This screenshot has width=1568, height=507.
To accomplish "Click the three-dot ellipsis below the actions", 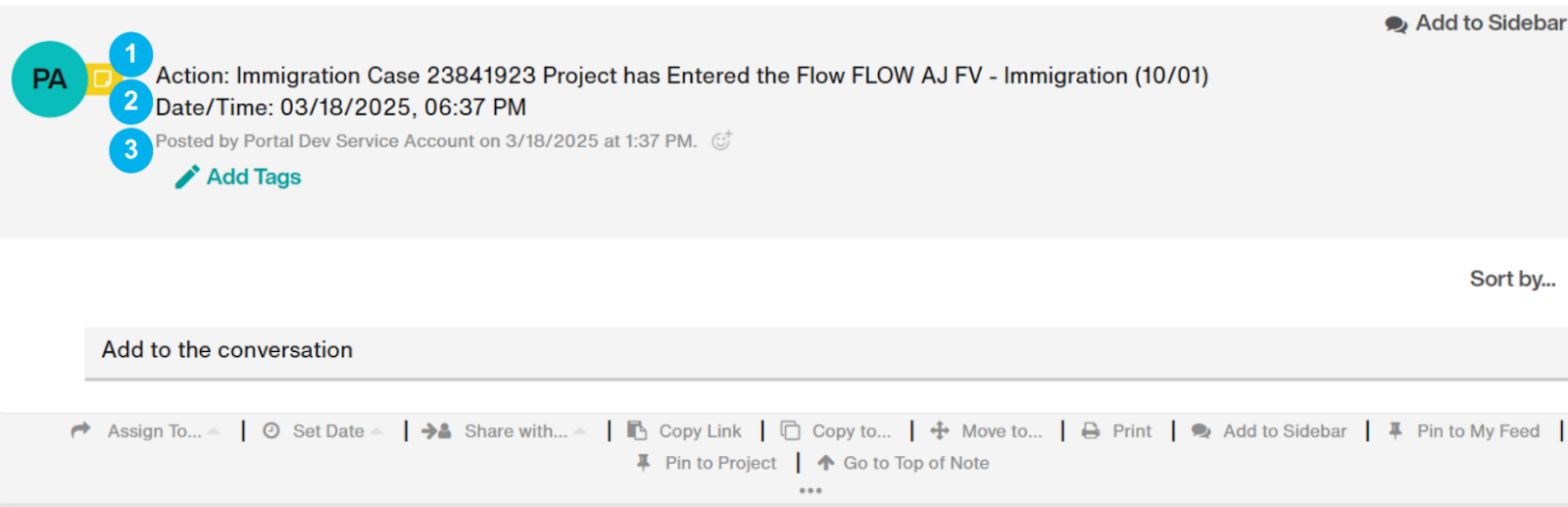I will click(810, 490).
